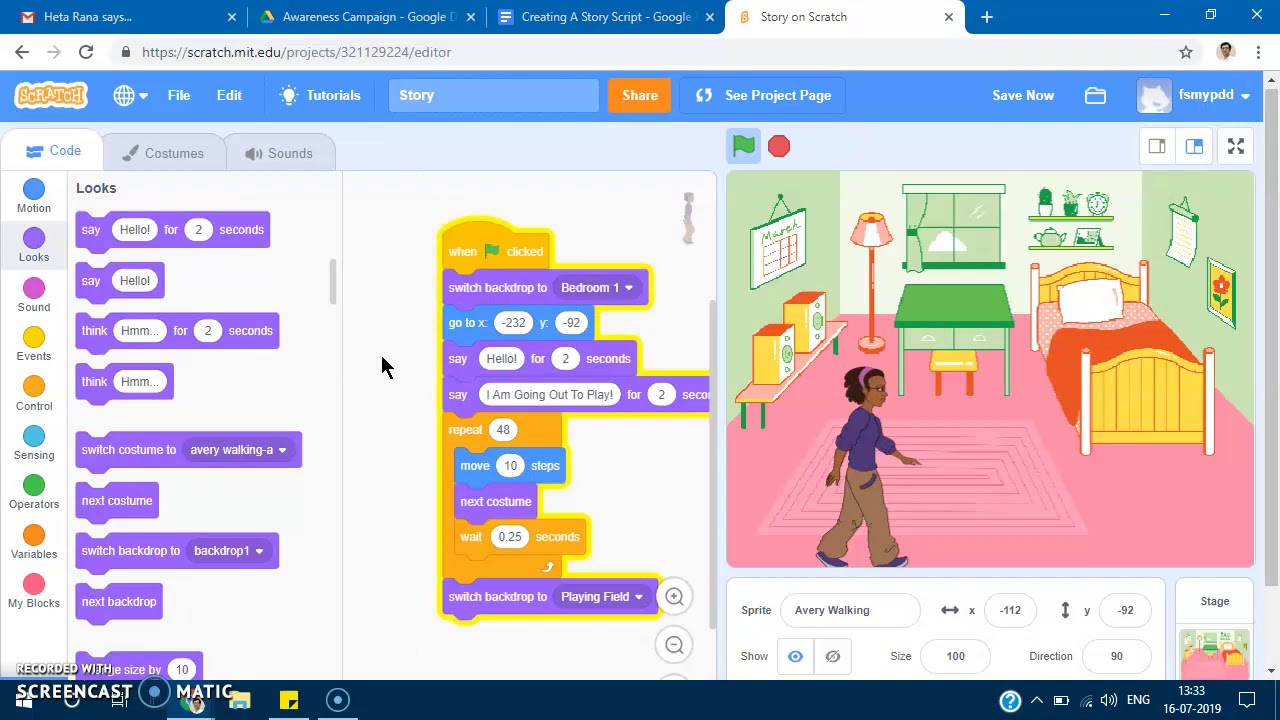Screen dimensions: 1280x720
Task: Show the sprite using eye icon
Action: click(x=795, y=656)
